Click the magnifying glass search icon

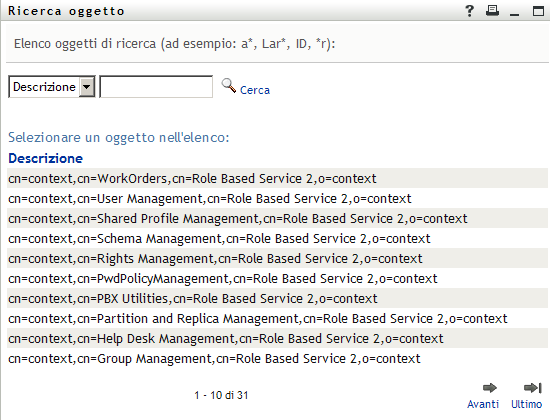coord(229,86)
